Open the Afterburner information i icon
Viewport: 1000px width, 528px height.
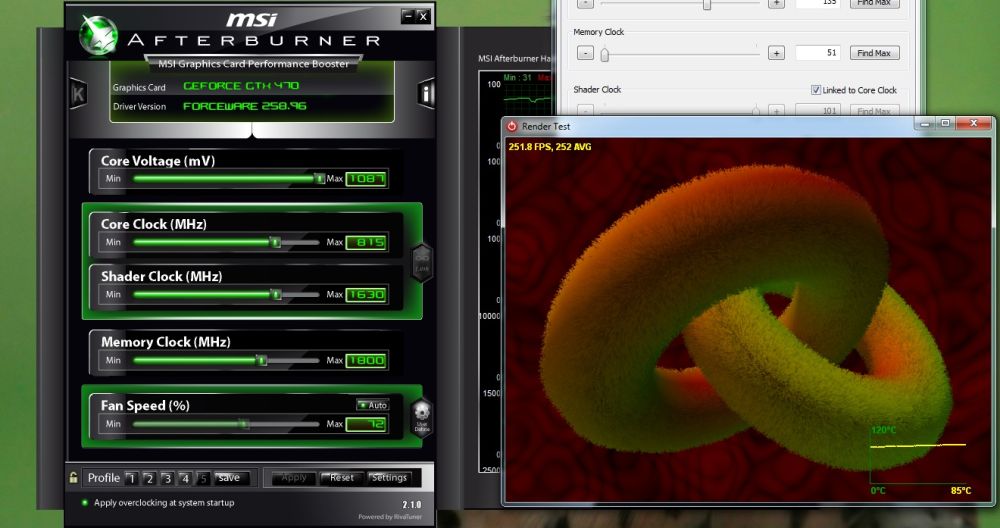click(426, 94)
